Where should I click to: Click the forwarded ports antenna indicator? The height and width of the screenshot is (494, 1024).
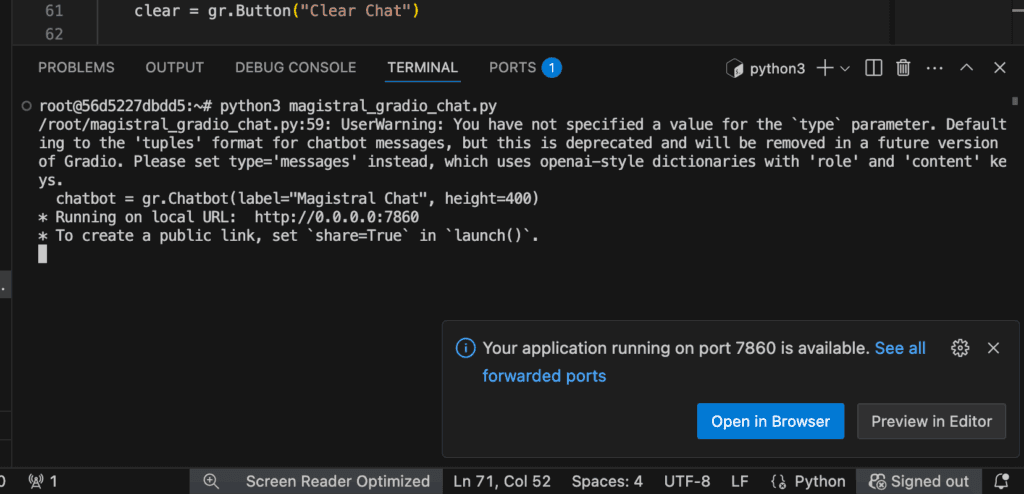pos(43,482)
